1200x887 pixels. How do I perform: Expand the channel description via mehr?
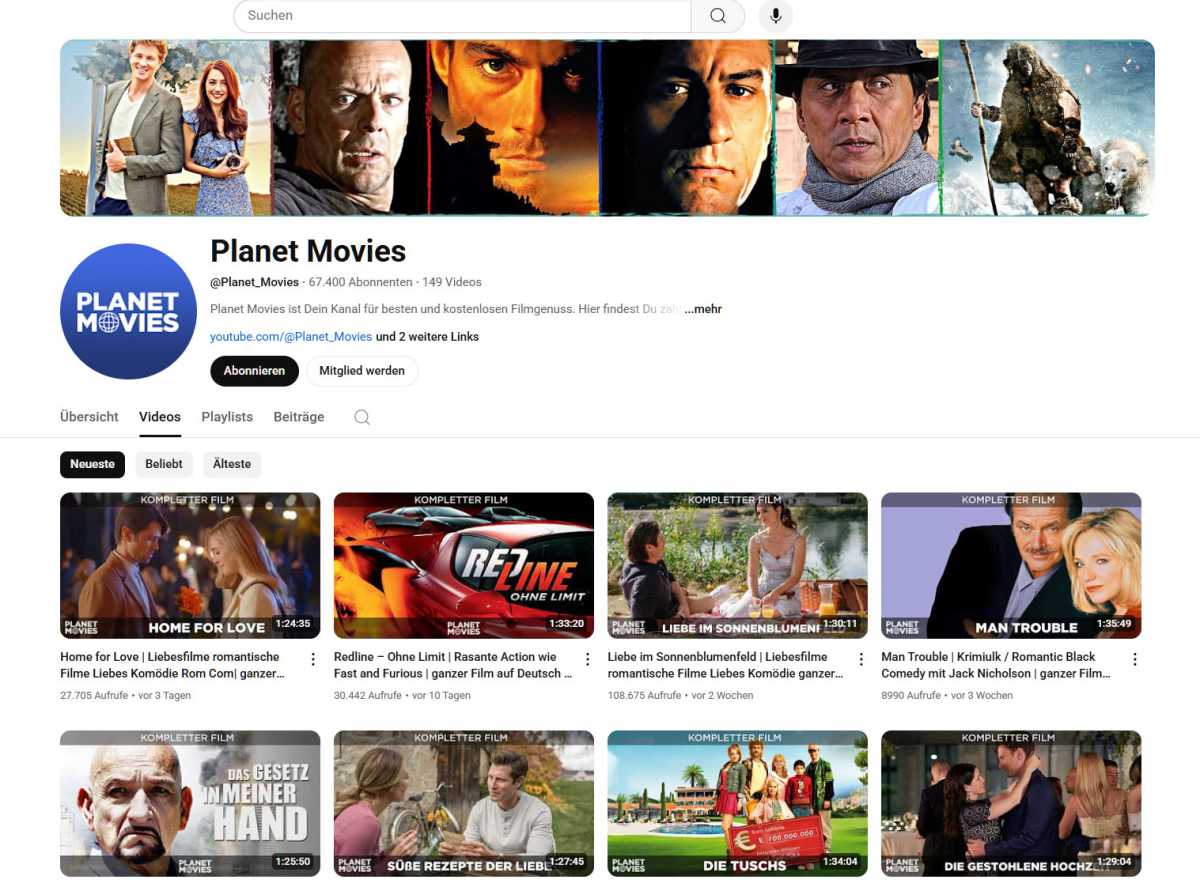703,308
